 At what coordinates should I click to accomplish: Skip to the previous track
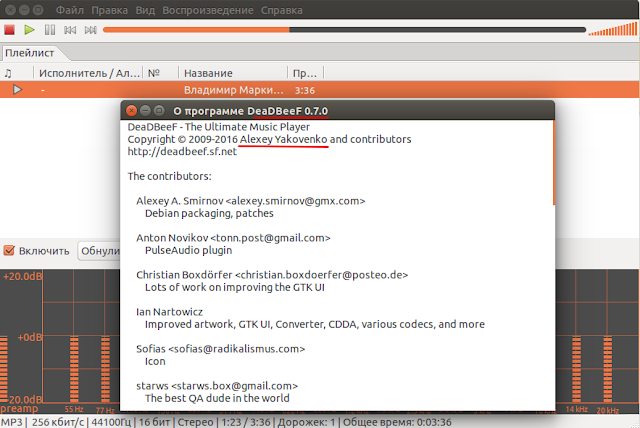70,30
